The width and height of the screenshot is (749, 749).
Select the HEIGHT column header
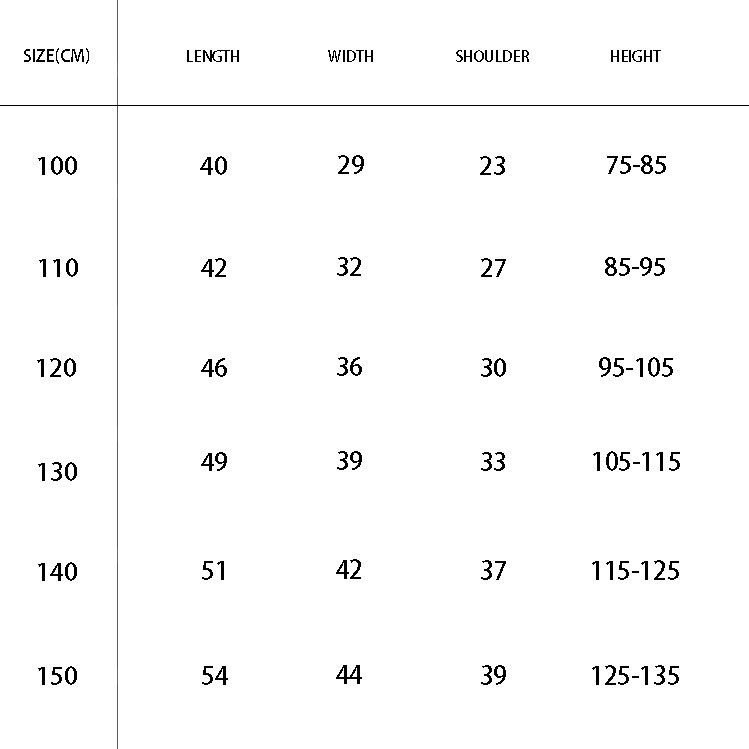[635, 56]
